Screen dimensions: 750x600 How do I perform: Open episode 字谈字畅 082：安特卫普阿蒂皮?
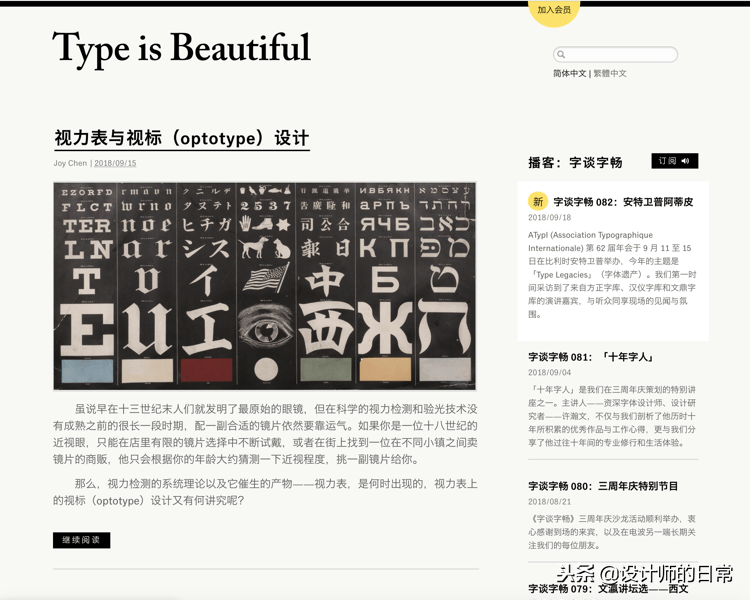click(x=623, y=202)
